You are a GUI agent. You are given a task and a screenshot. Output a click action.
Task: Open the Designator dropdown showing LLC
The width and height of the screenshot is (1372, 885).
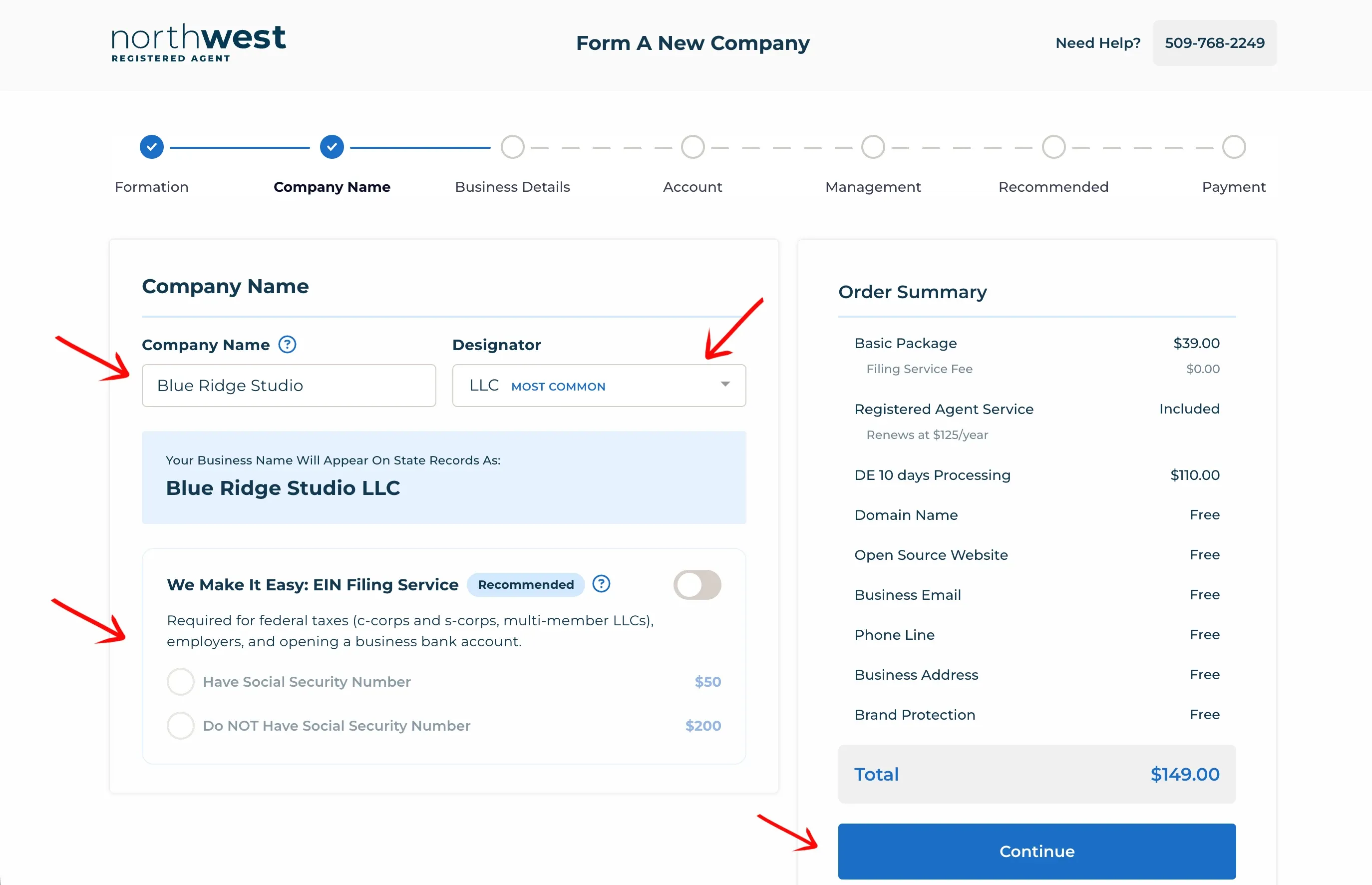[x=599, y=386]
